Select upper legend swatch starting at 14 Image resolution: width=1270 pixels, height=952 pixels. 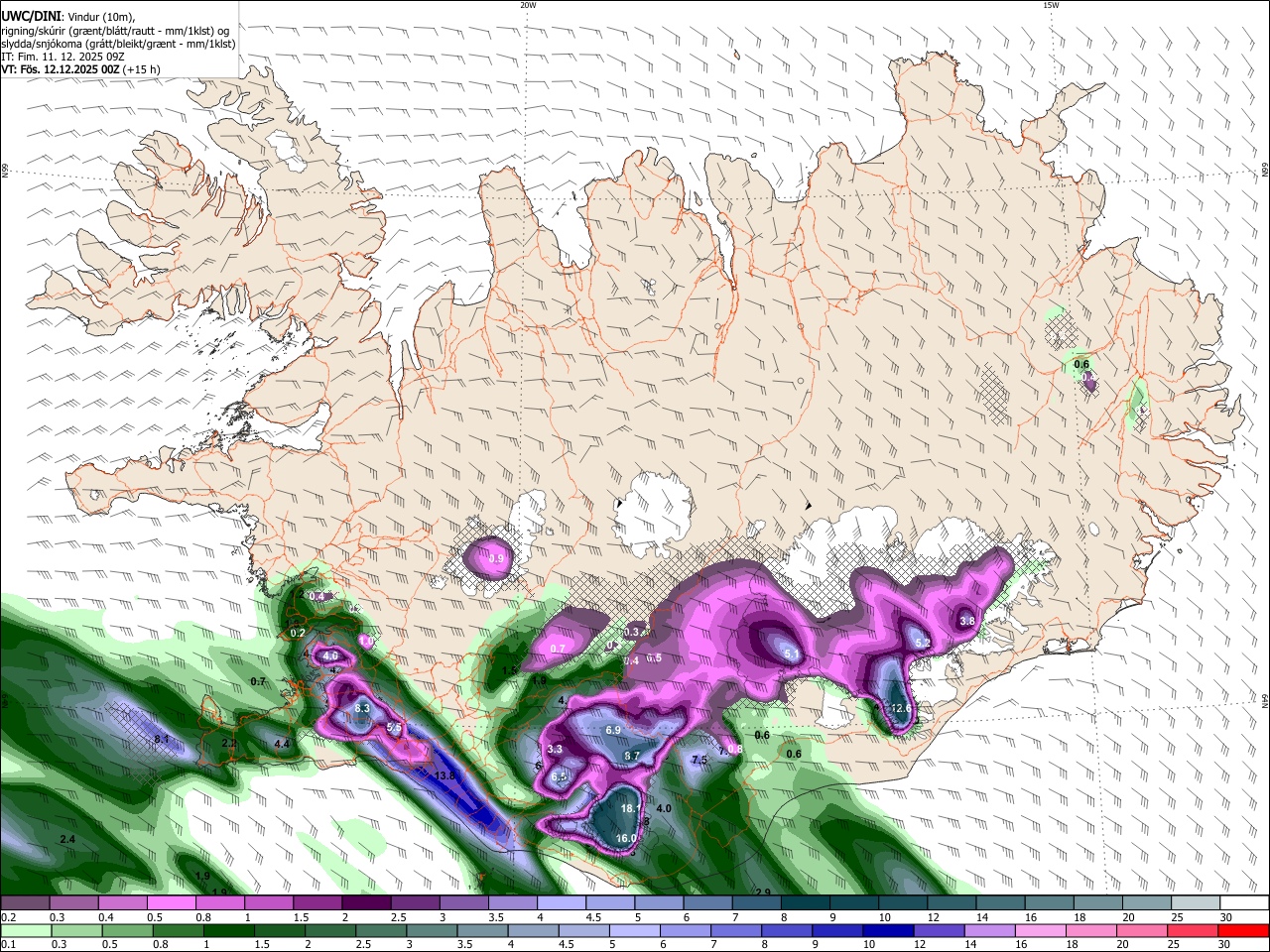tap(1001, 903)
